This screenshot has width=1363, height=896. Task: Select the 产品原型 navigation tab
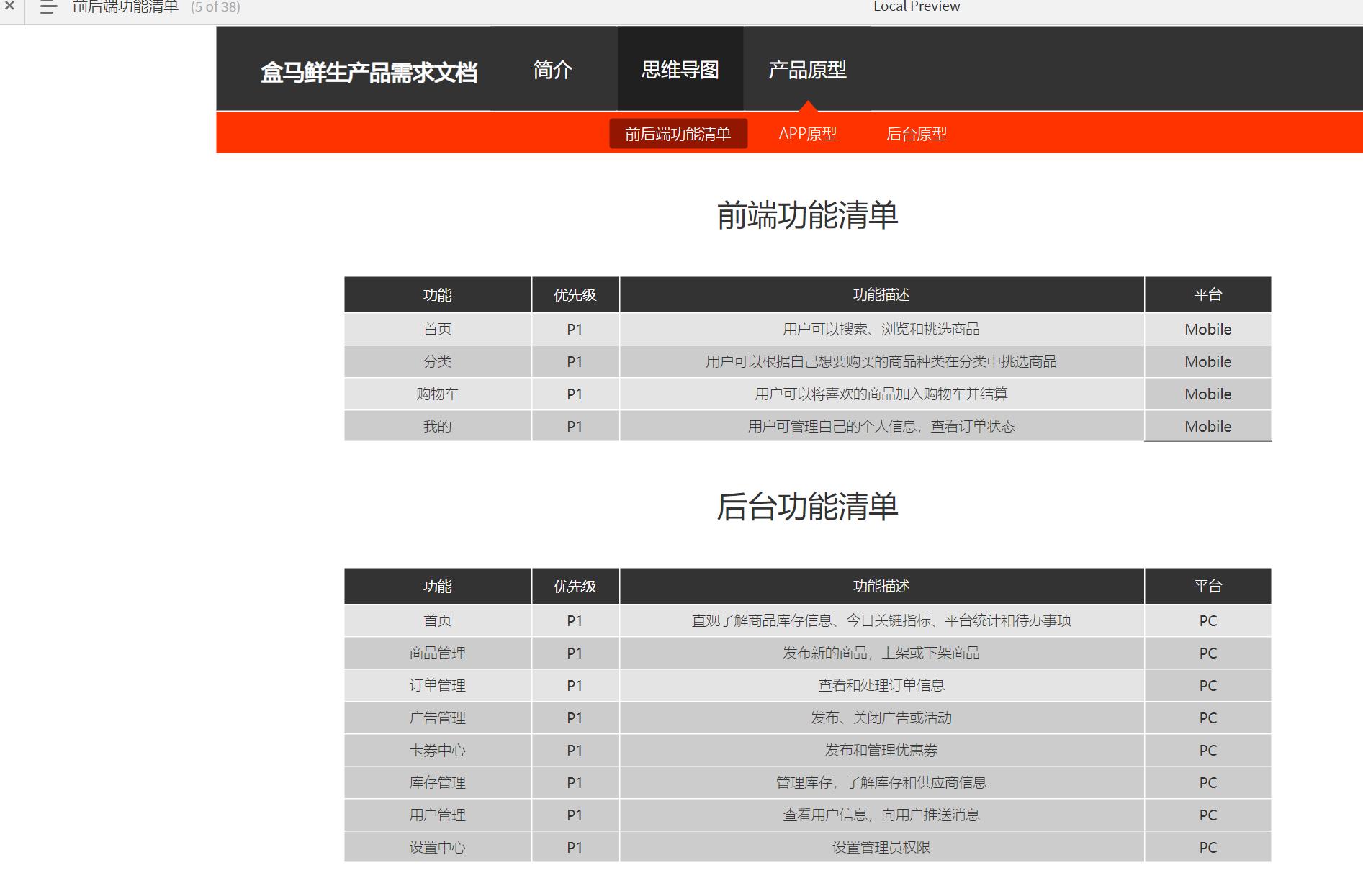click(x=807, y=70)
